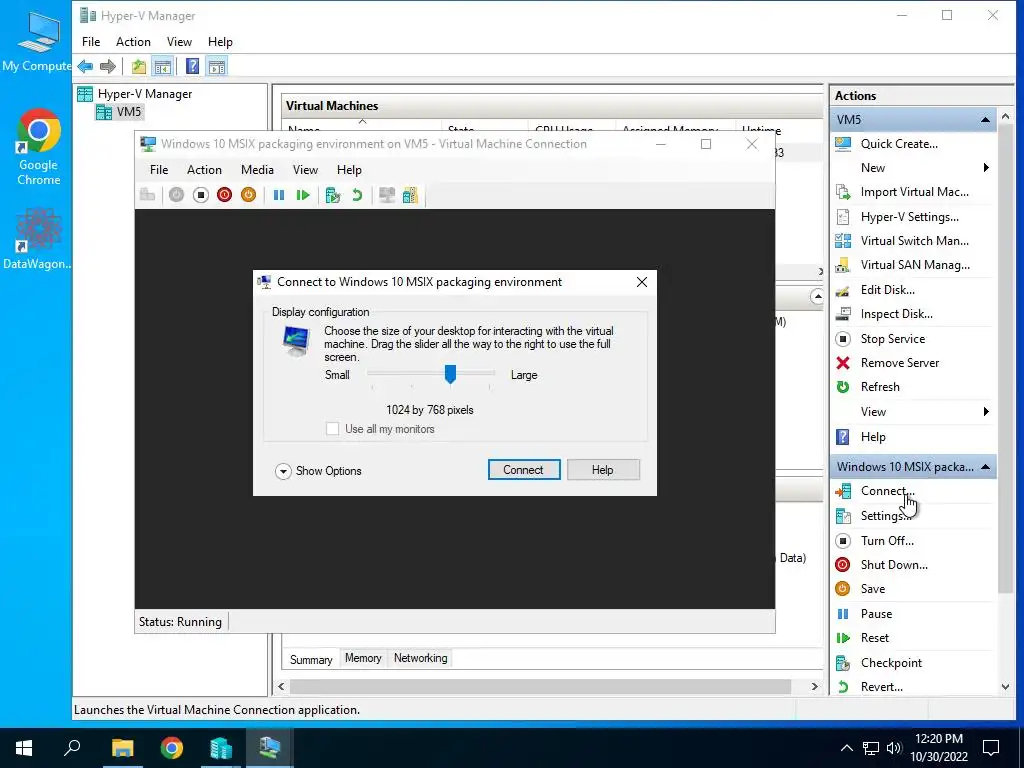Click Remove Server red X action
Screen dimensions: 1024x768
899,363
